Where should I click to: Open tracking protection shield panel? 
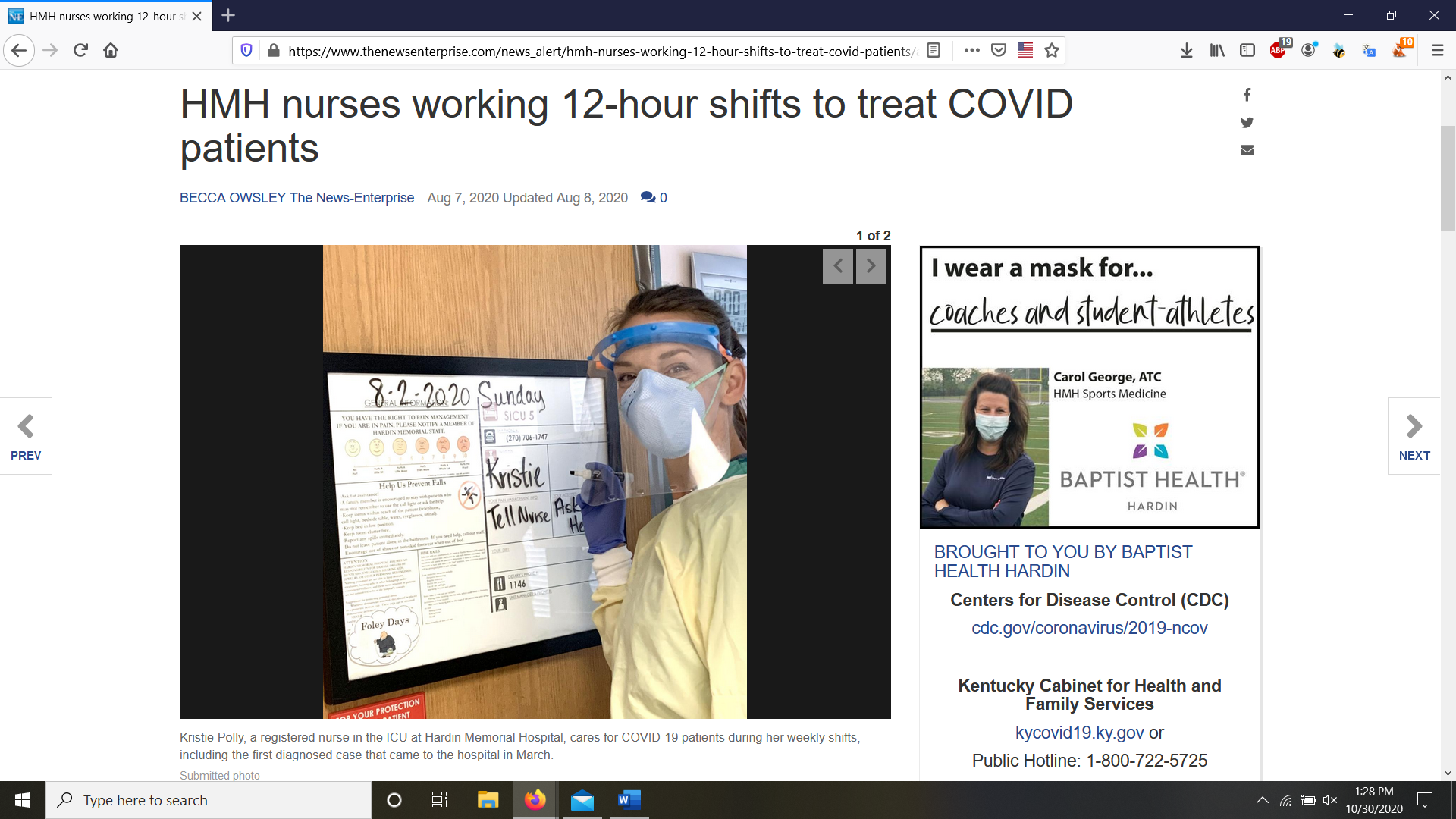246,51
